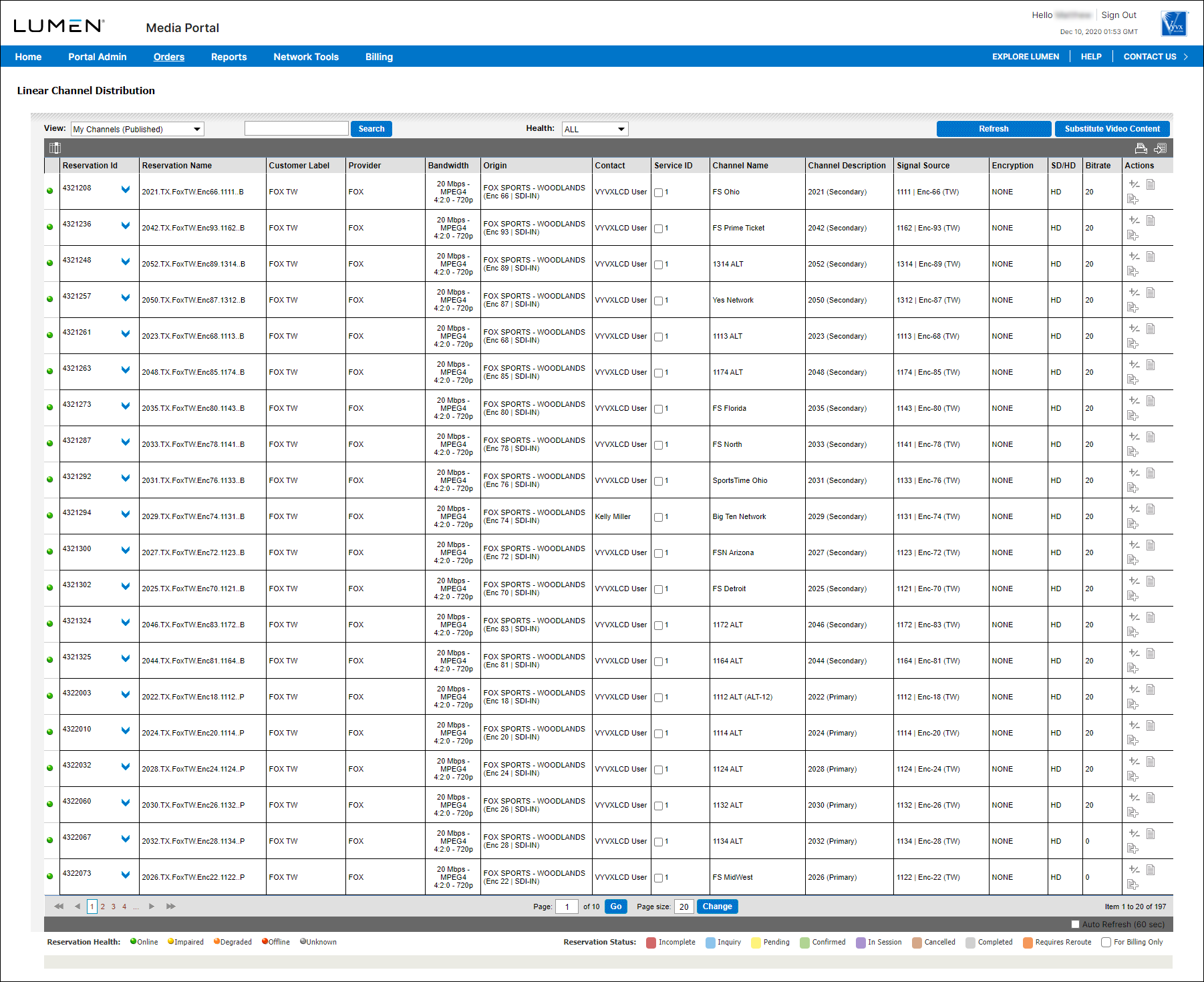The image size is (1204, 982).
Task: Open the document details icon for reservation 4321300
Action: 1151,545
